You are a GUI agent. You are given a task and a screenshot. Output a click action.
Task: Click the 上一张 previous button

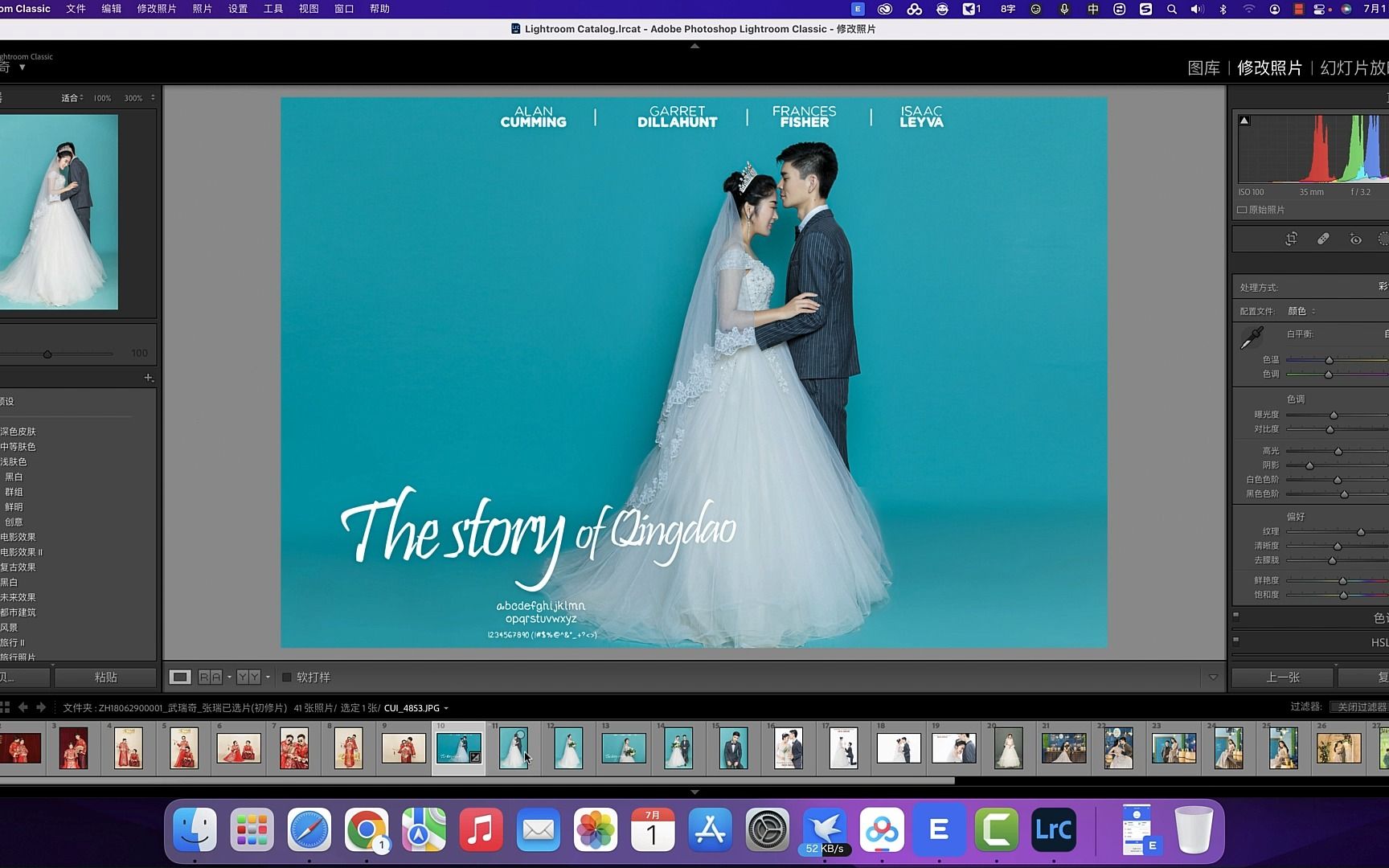[1281, 677]
